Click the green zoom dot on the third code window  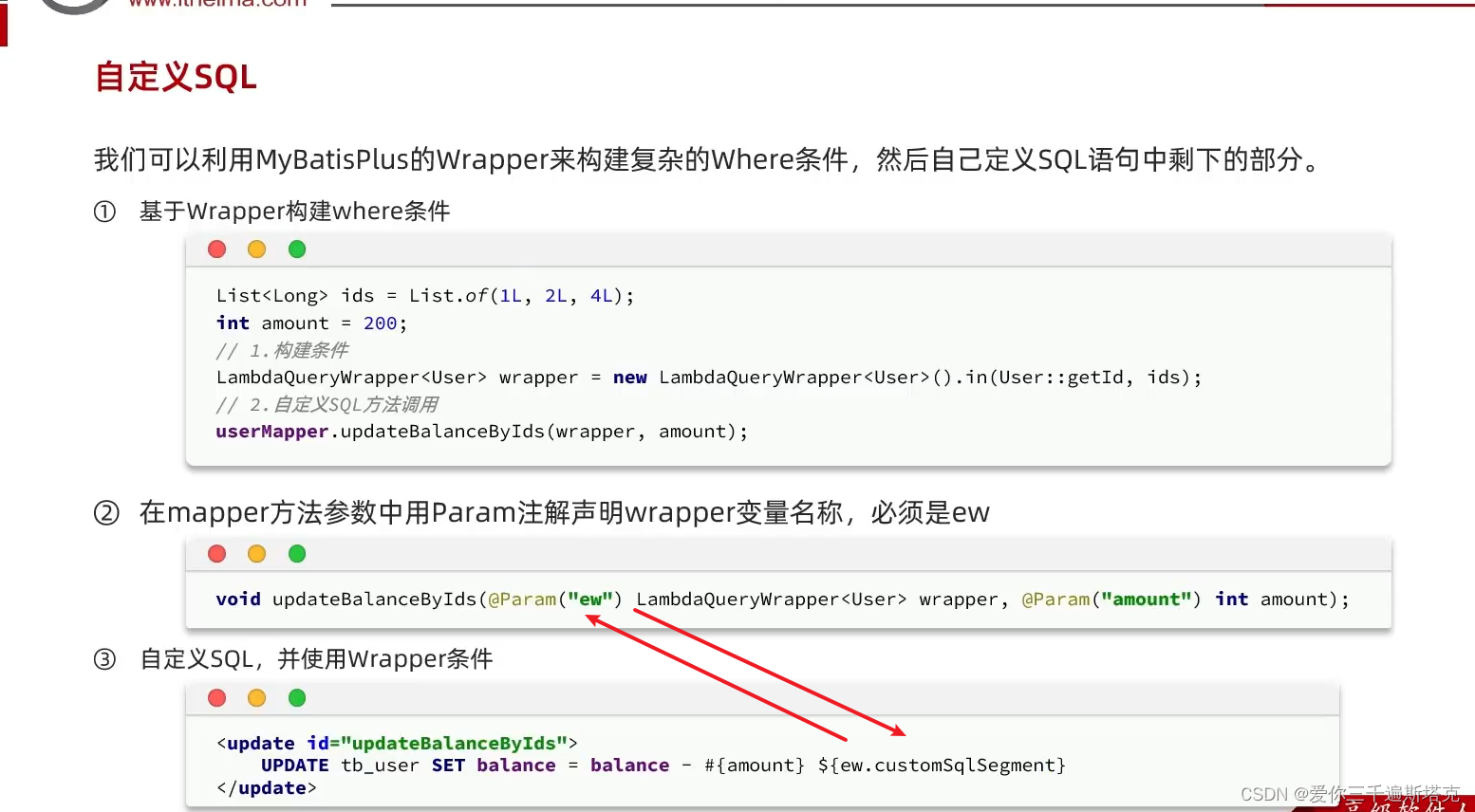click(296, 697)
